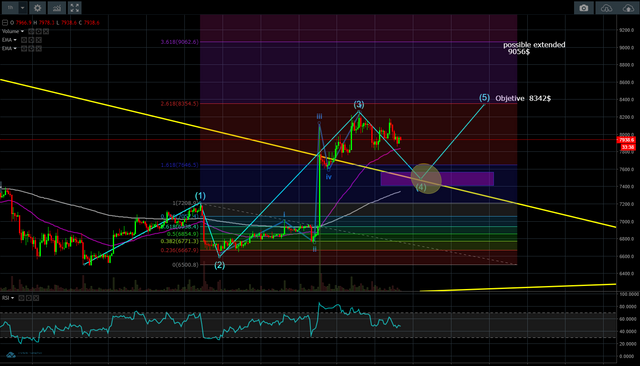Open the 1h timeframe selector button
The image size is (640, 366).
point(11,7)
